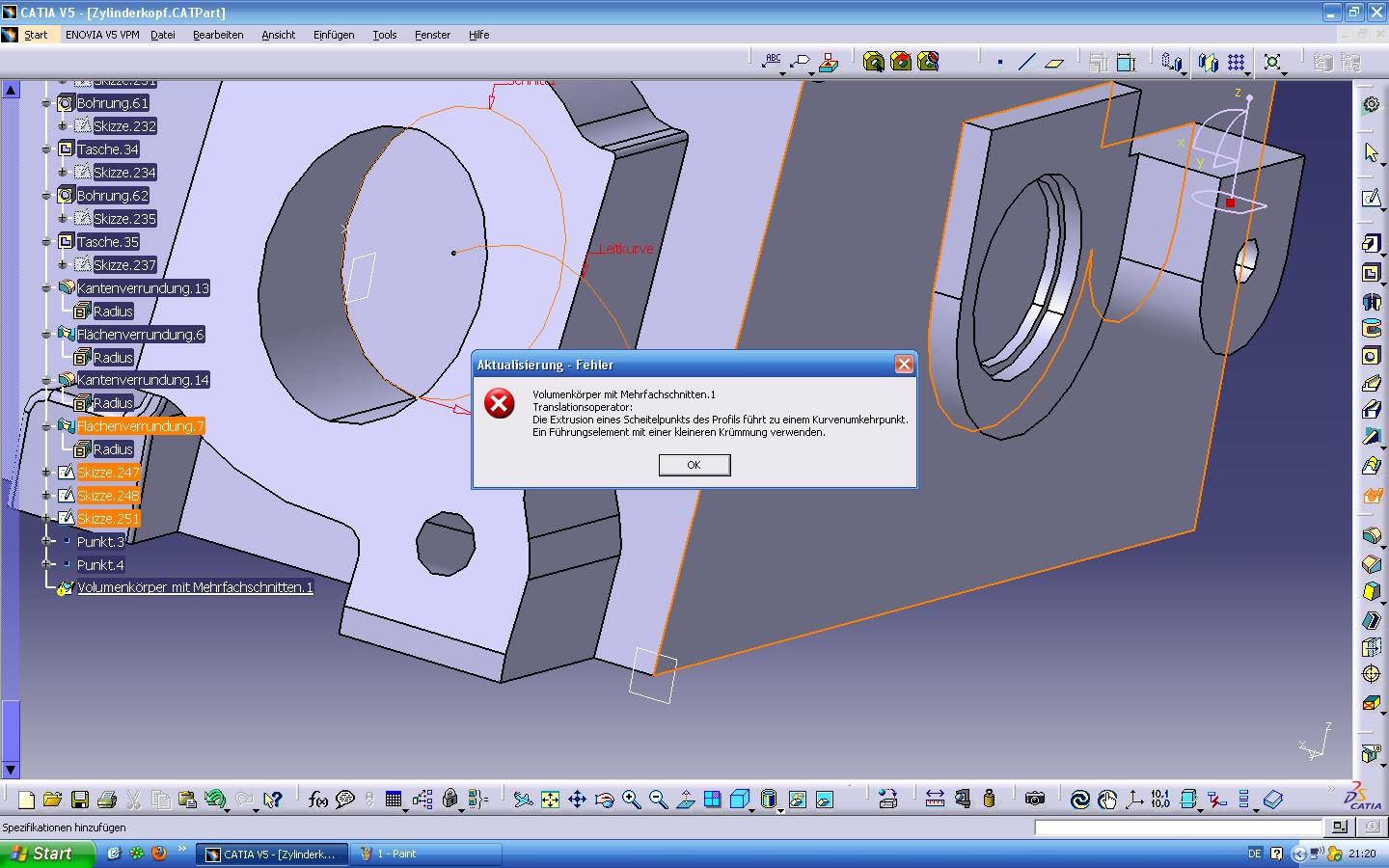Click the Update All spiral icon
The height and width of the screenshot is (868, 1389).
[1080, 800]
